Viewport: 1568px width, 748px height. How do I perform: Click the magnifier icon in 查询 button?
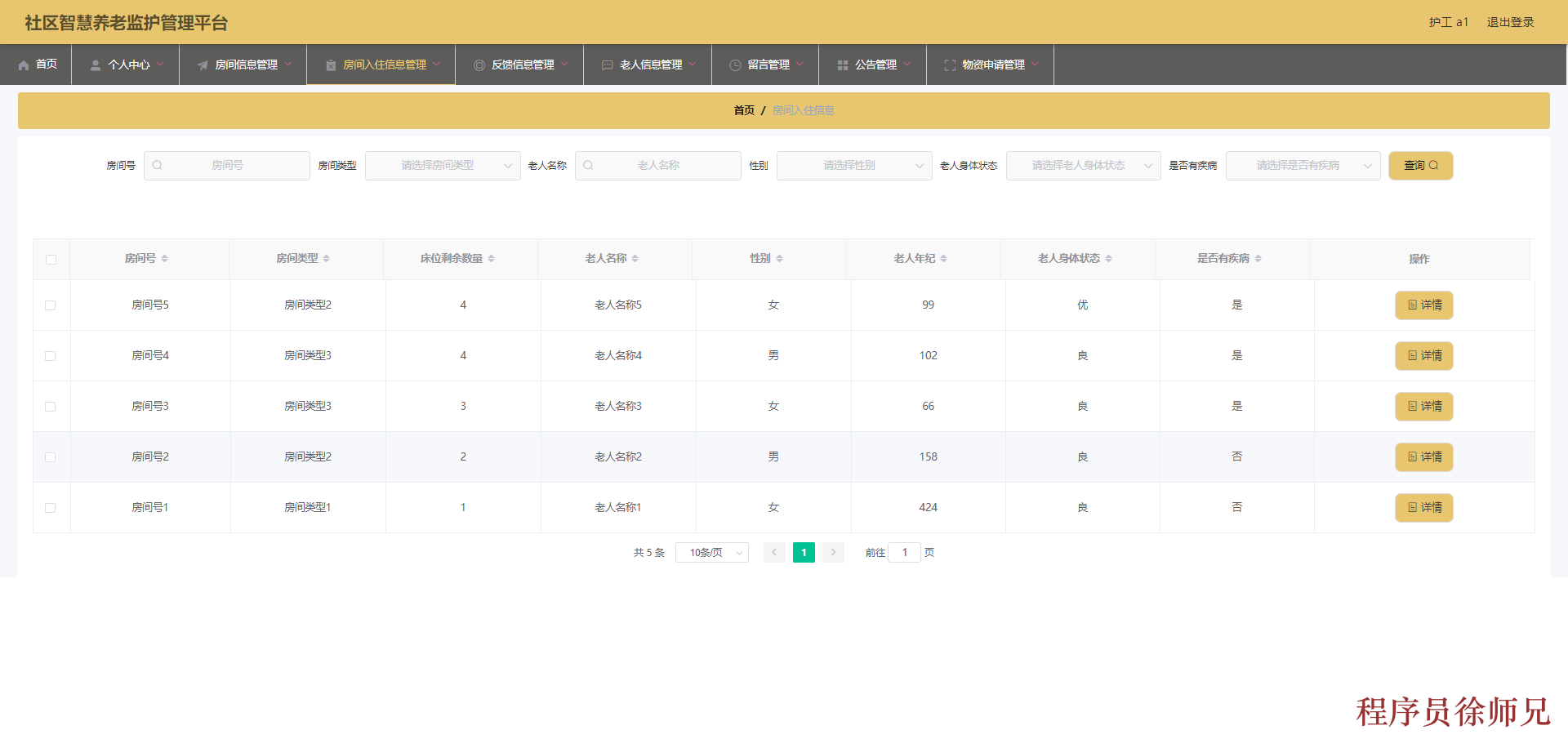point(1433,165)
